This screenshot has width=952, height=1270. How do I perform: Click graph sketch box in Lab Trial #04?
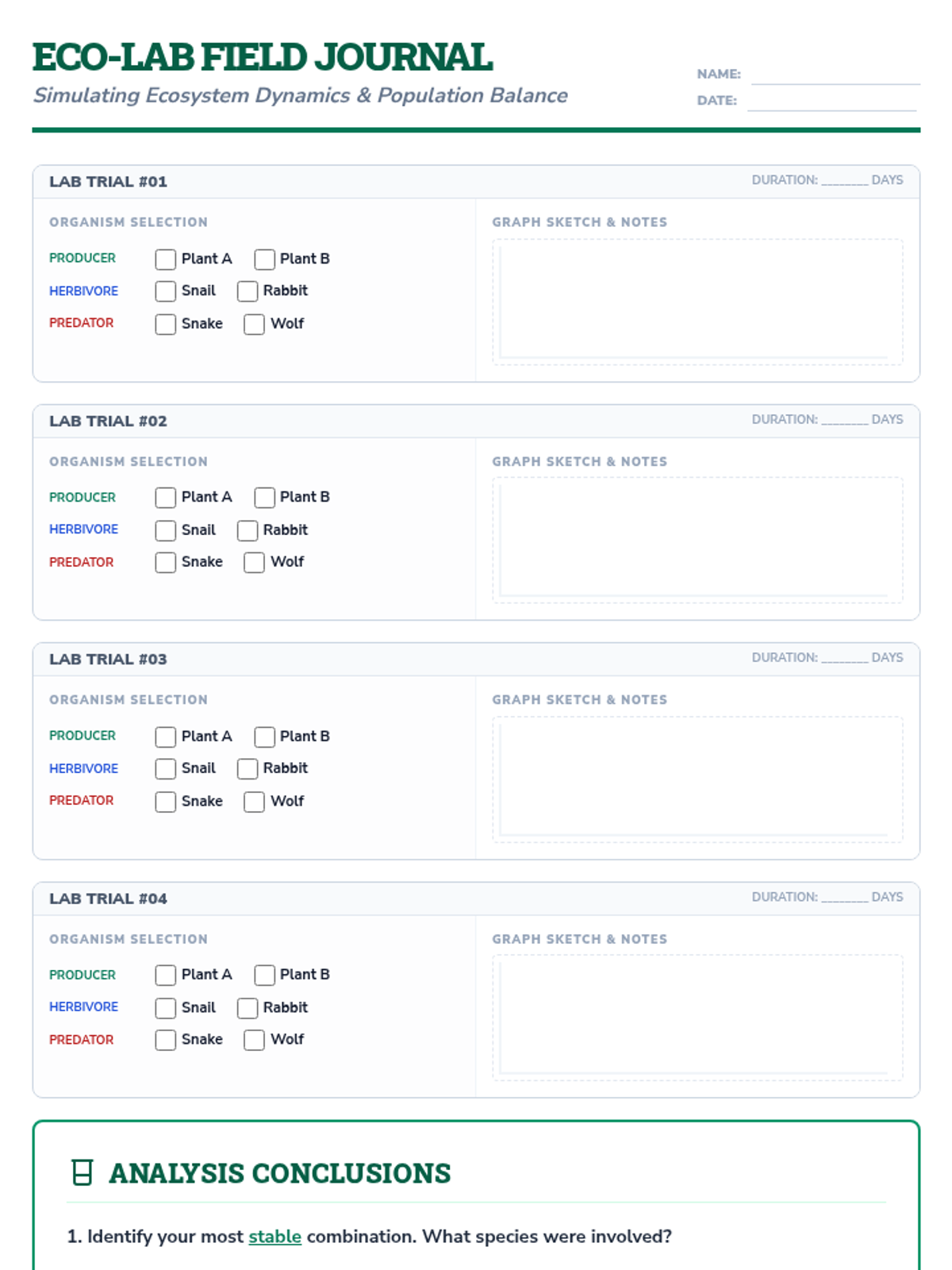(x=697, y=1017)
